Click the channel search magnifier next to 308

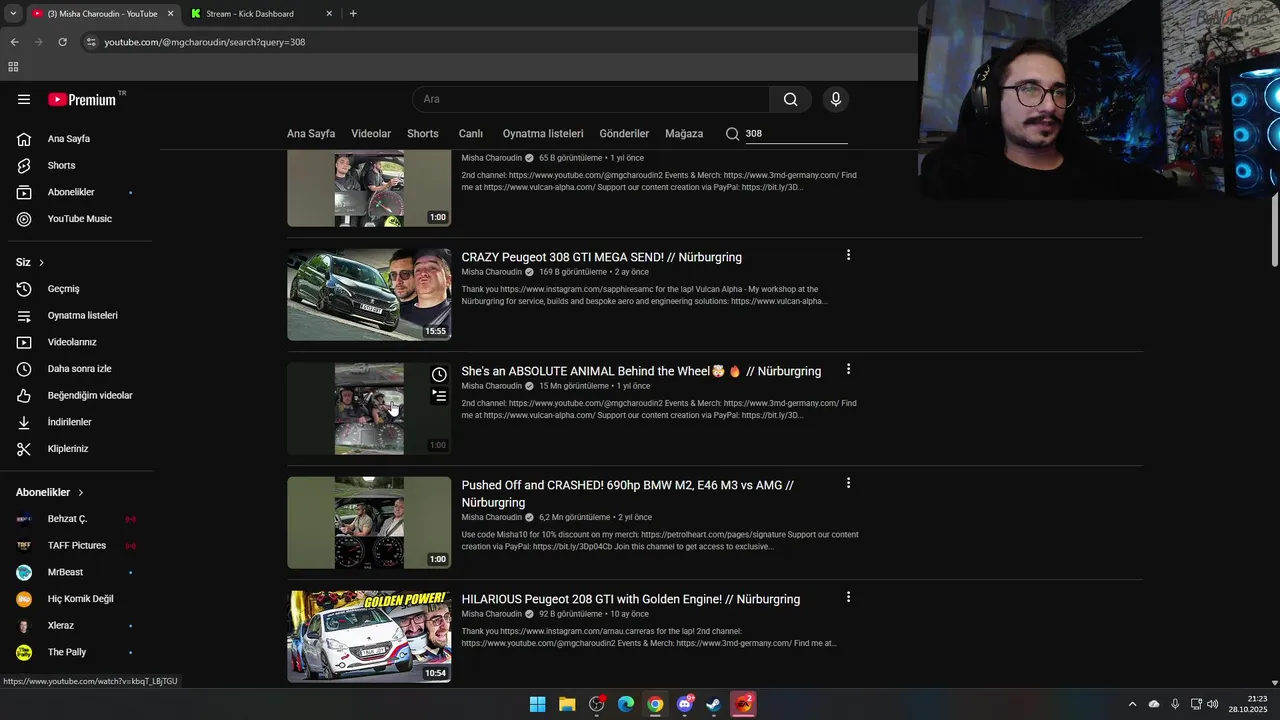pos(732,133)
